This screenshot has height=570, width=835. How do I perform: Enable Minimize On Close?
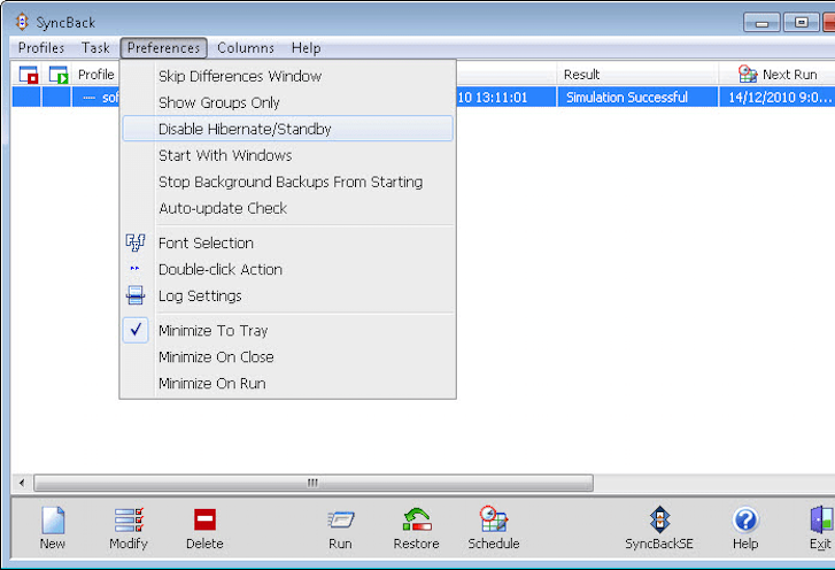(288, 356)
